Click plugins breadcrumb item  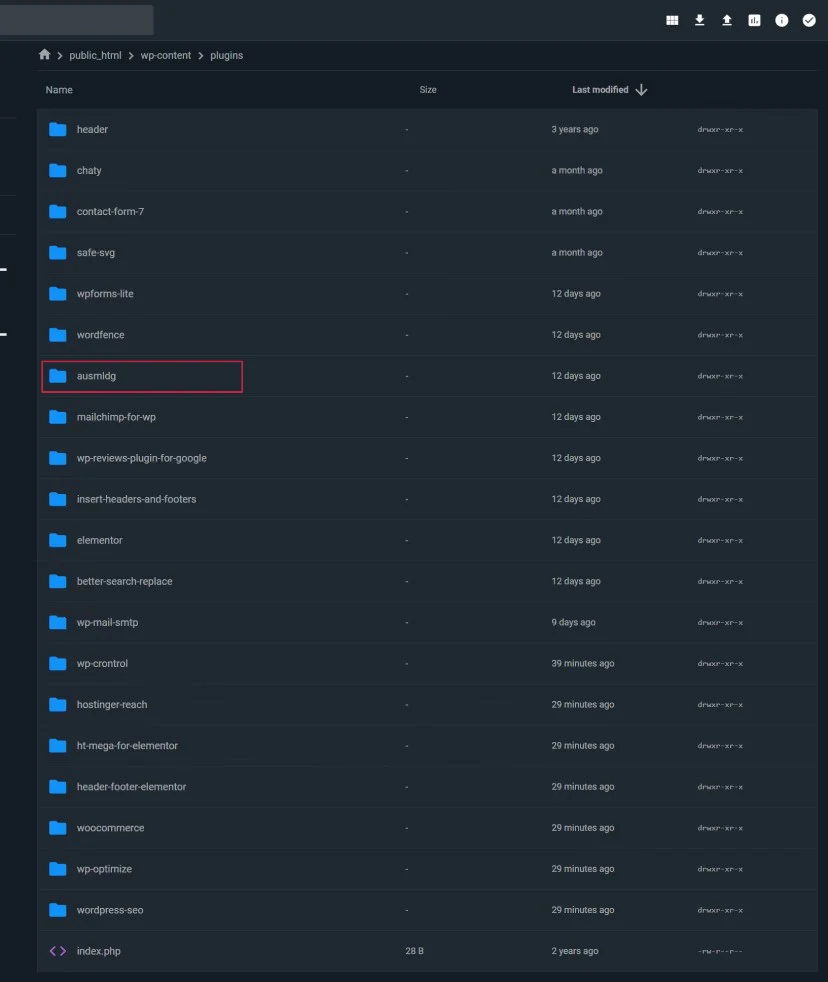coord(226,55)
